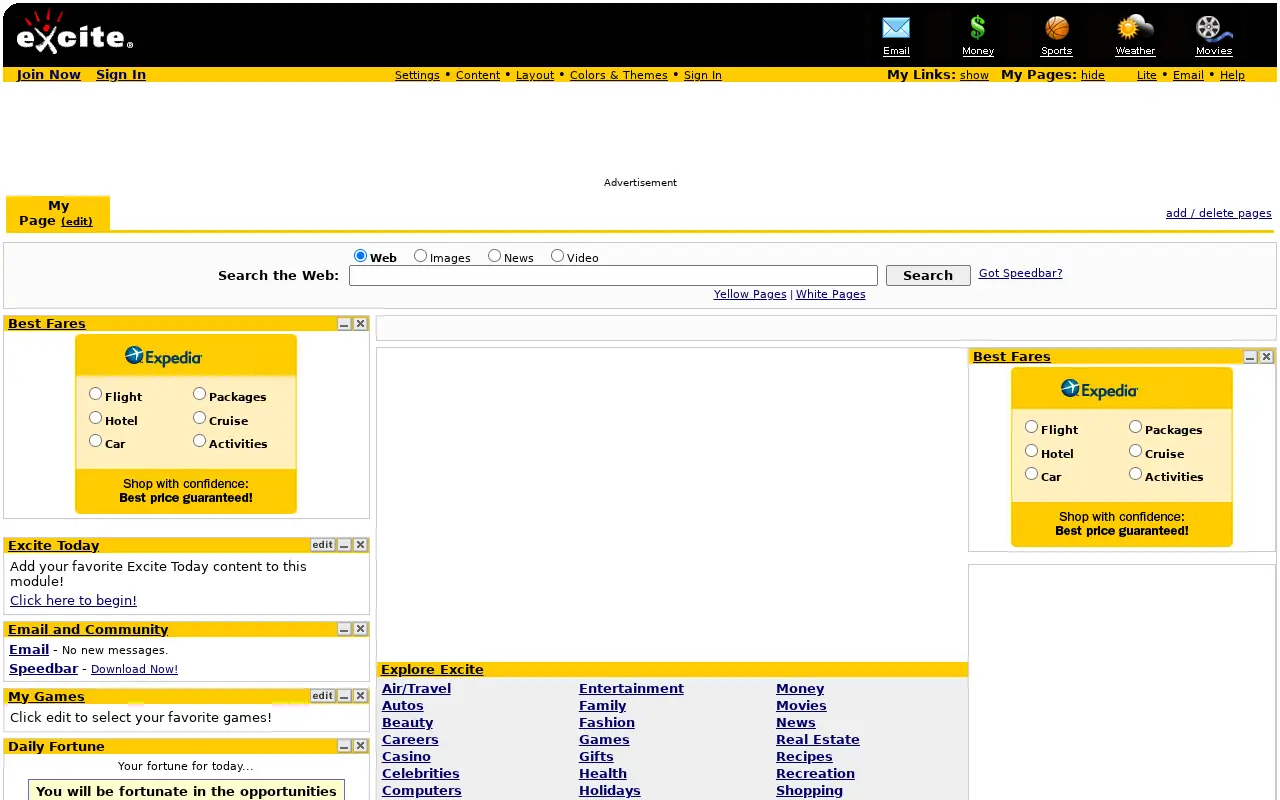The width and height of the screenshot is (1280, 800).
Task: Click the Got Speedbar? link
Action: click(1020, 273)
